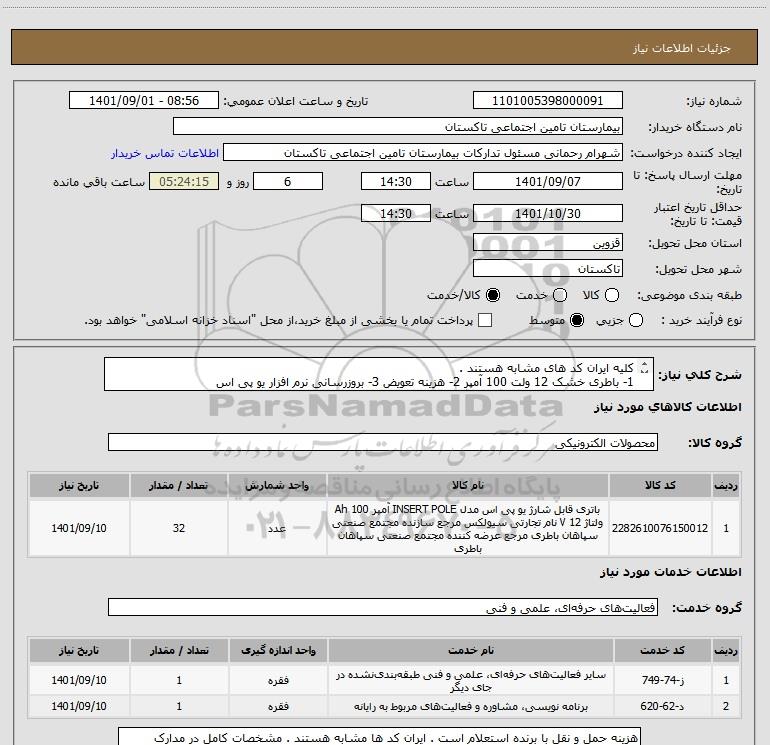
Task: Click the price validity time 14:30 field
Action: click(396, 213)
